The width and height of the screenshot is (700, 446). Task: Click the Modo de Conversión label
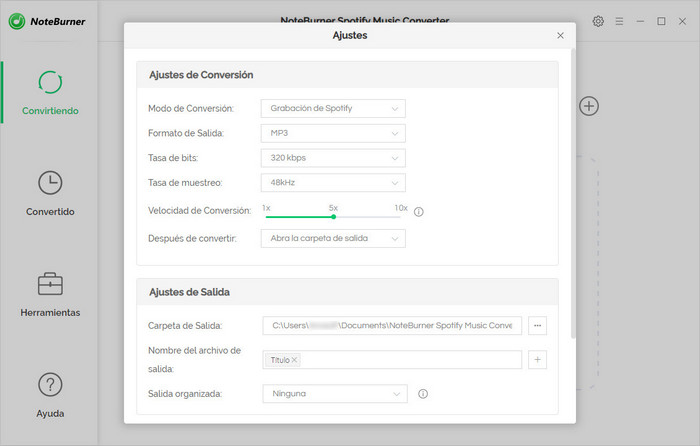click(191, 108)
